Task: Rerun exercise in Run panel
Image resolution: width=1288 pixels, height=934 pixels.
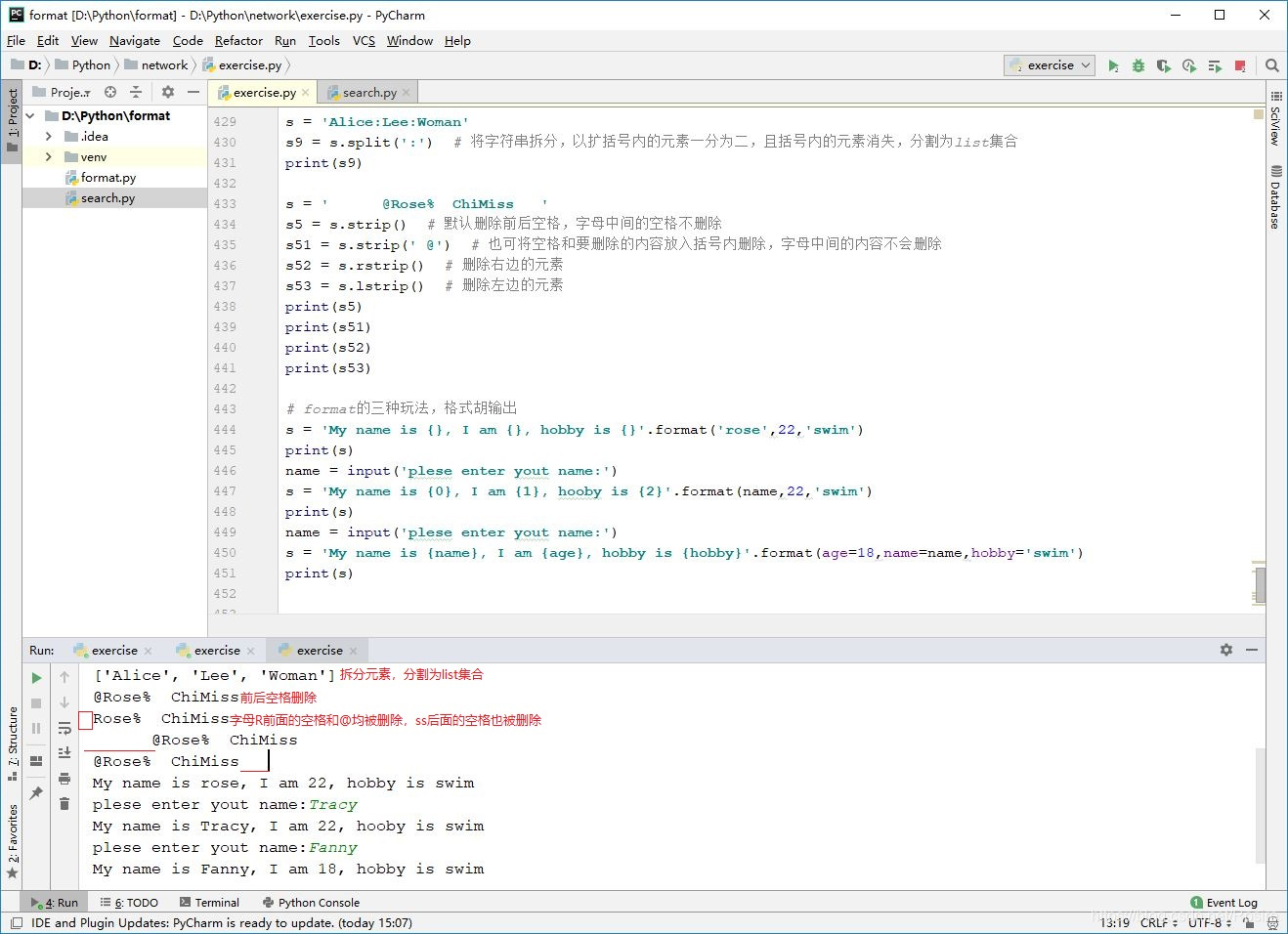Action: point(36,677)
